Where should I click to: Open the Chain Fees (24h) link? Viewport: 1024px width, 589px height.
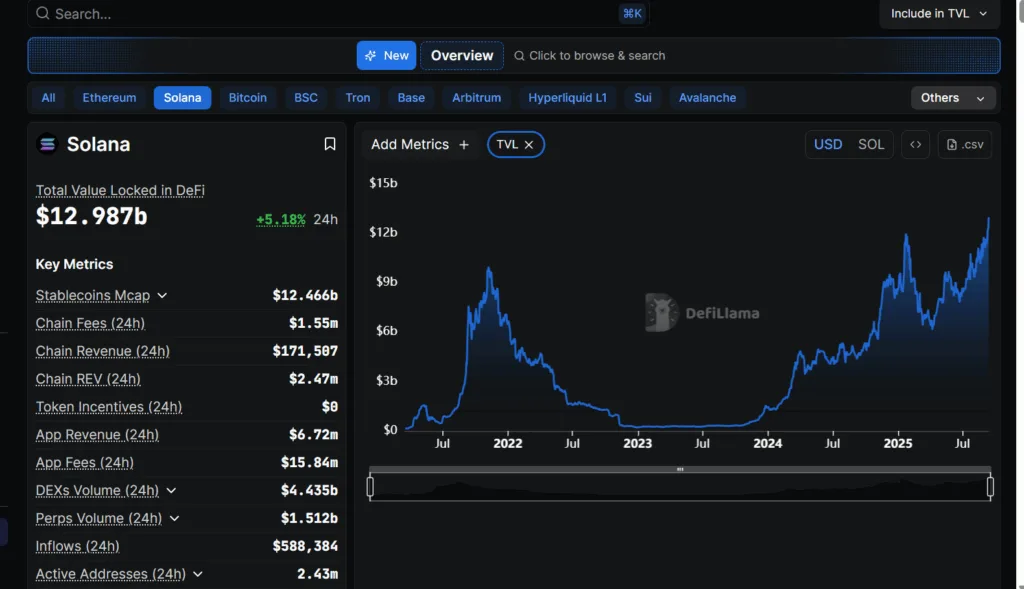pyautogui.click(x=90, y=323)
